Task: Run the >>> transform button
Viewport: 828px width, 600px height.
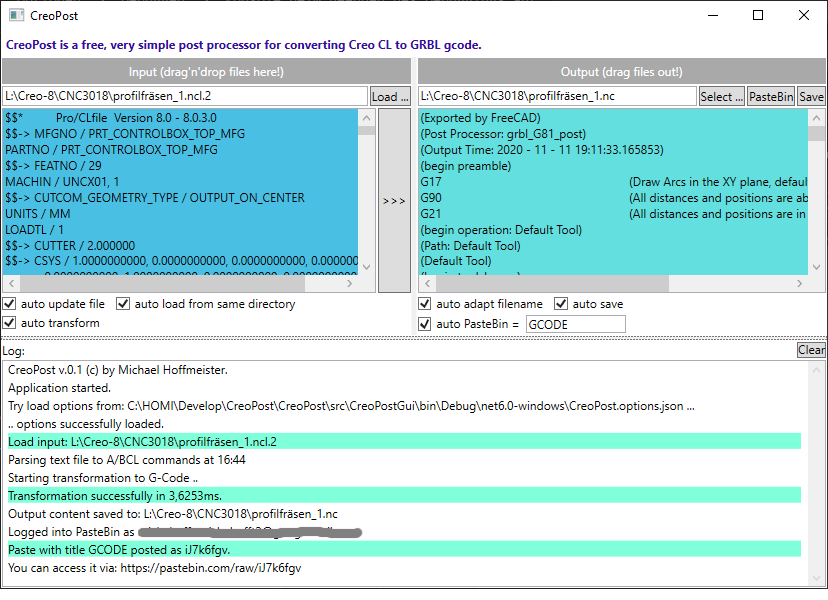Action: coord(394,201)
